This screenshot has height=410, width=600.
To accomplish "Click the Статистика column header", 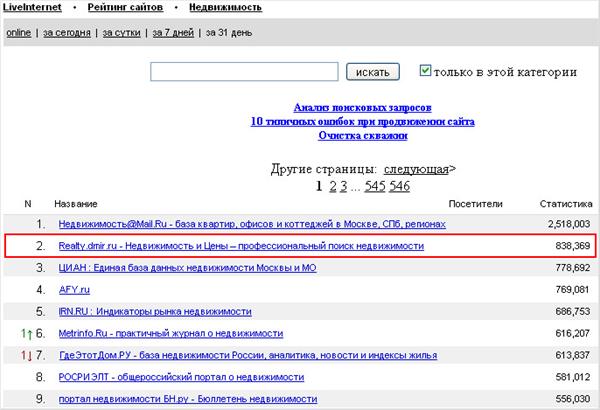I will pyautogui.click(x=566, y=204).
